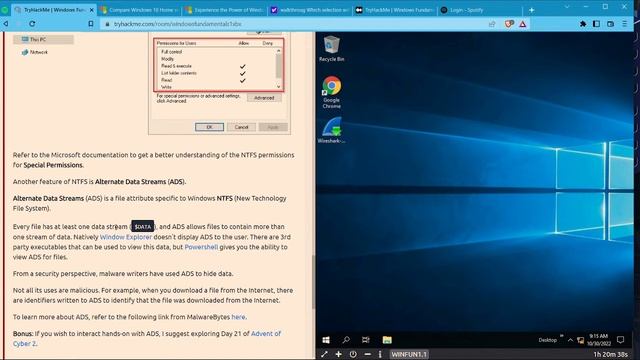The image size is (640, 360).
Task: Click the WINFUN1.1 machine name label
Action: click(409, 354)
